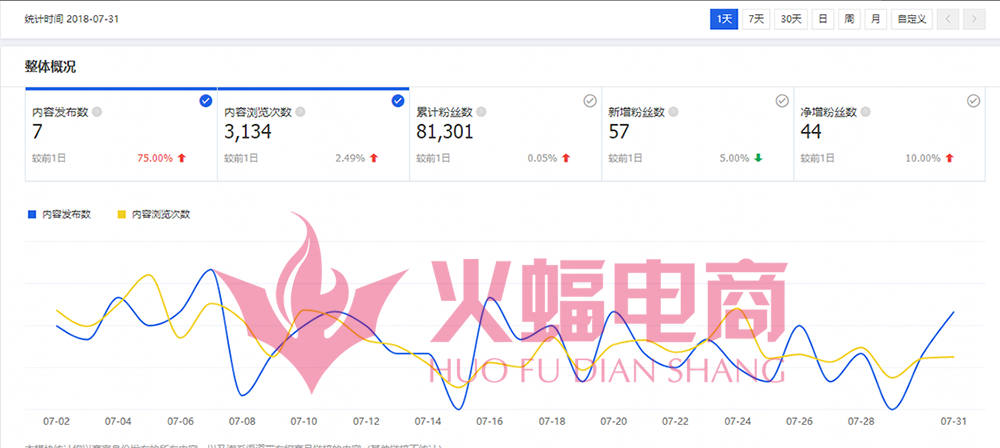
Task: Uncheck the 内容发布数 metric card checkmark
Action: pyautogui.click(x=205, y=100)
